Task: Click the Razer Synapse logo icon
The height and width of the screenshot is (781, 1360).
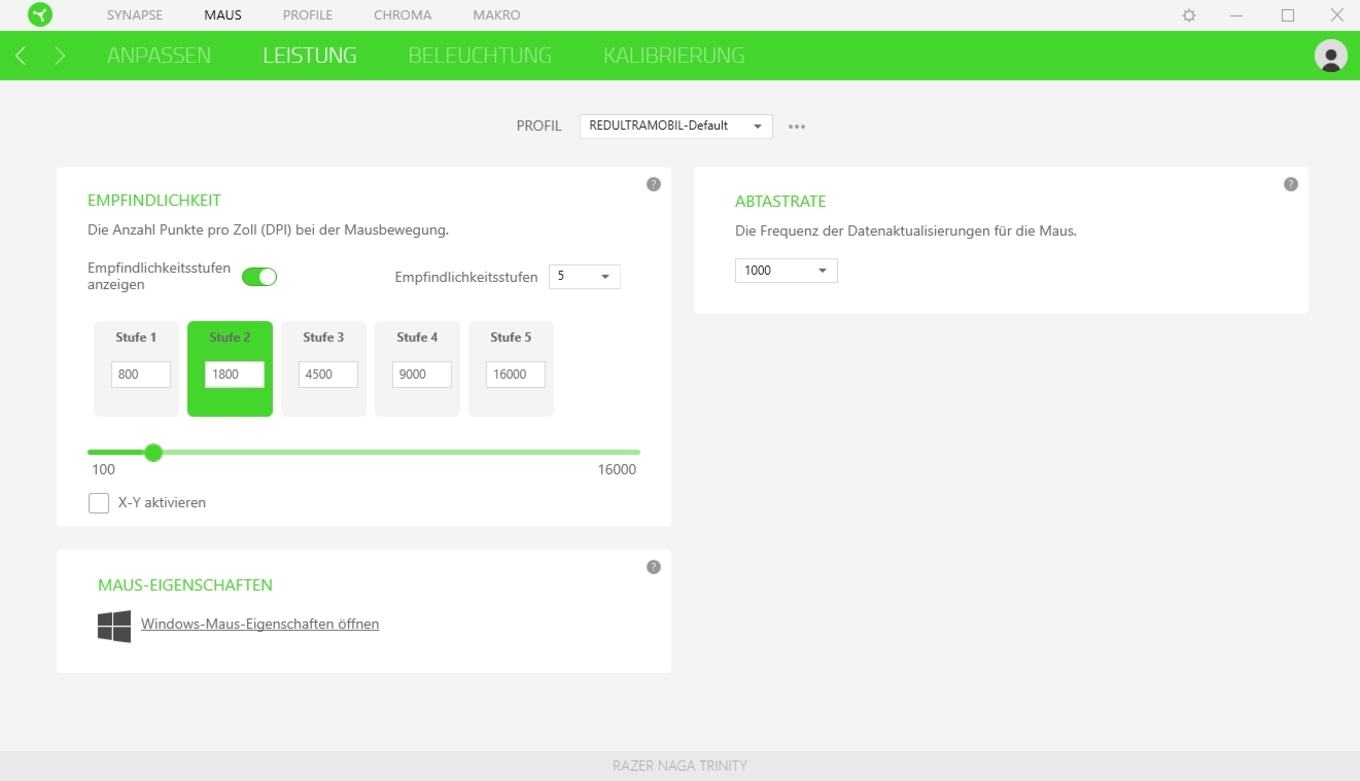Action: [x=40, y=15]
